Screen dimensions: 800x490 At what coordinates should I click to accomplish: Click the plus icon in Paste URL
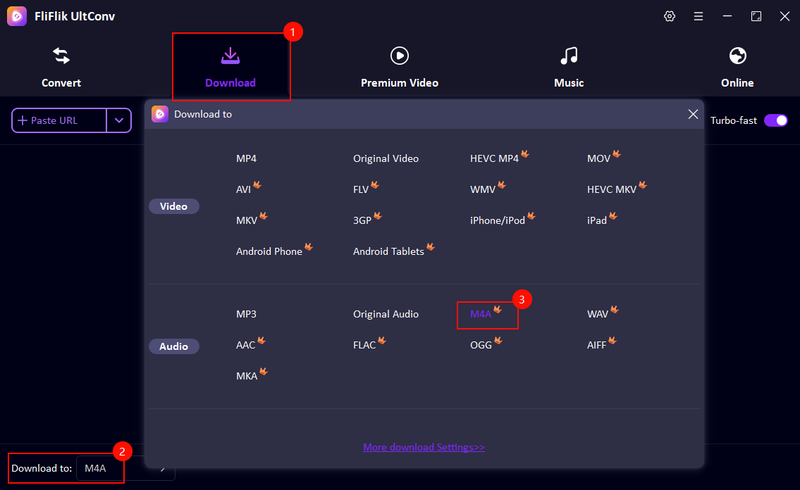pyautogui.click(x=22, y=120)
